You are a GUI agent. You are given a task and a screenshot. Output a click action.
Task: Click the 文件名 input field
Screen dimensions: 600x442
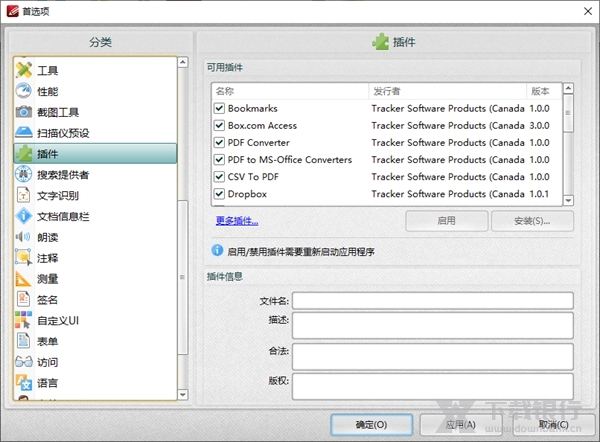(x=433, y=300)
